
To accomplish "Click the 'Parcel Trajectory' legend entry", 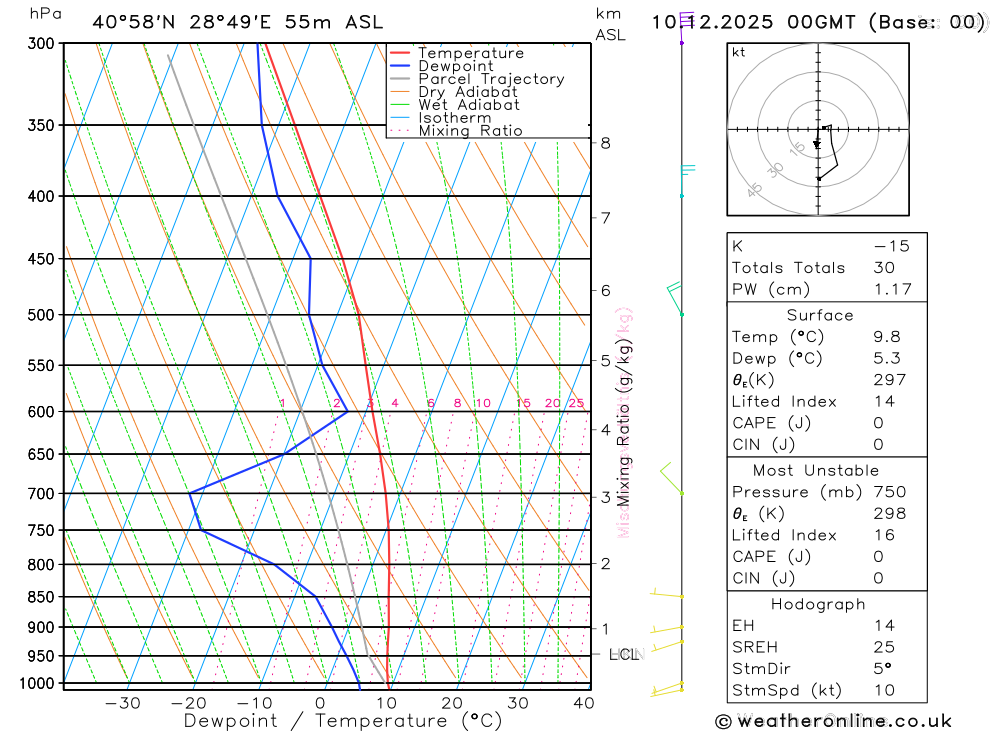I will [491, 79].
